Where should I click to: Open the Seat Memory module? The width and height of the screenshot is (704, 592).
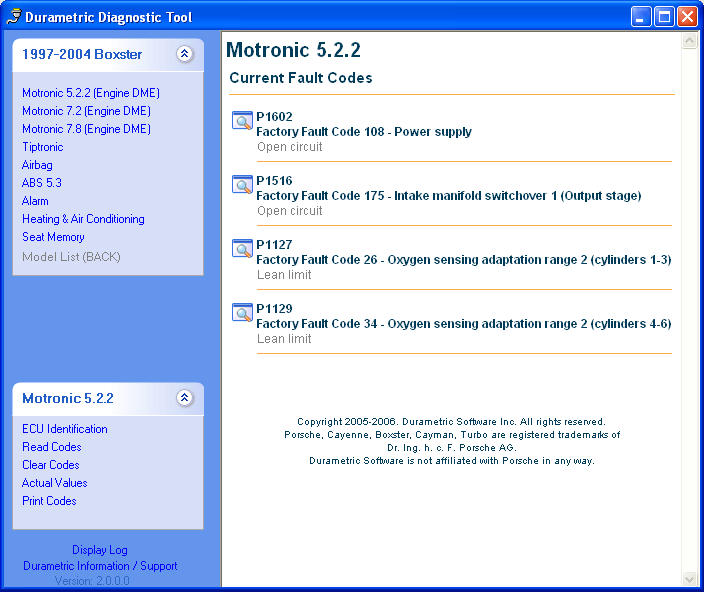coord(53,237)
